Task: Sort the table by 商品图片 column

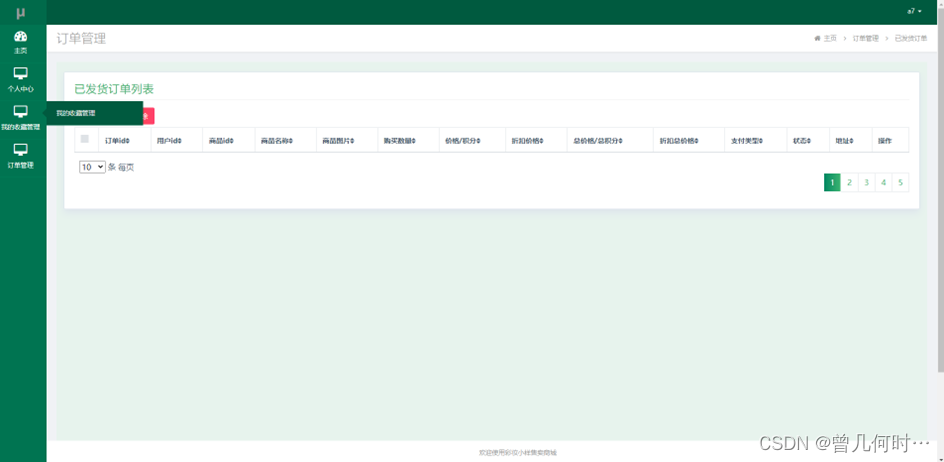Action: pyautogui.click(x=347, y=140)
